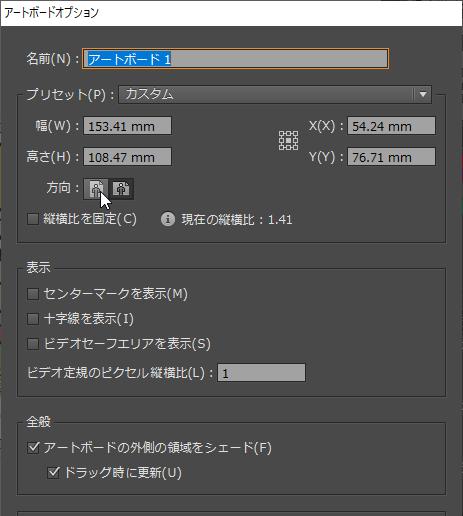Select the landscape orientation icon
Image resolution: width=463 pixels, height=516 pixels.
pos(121,189)
